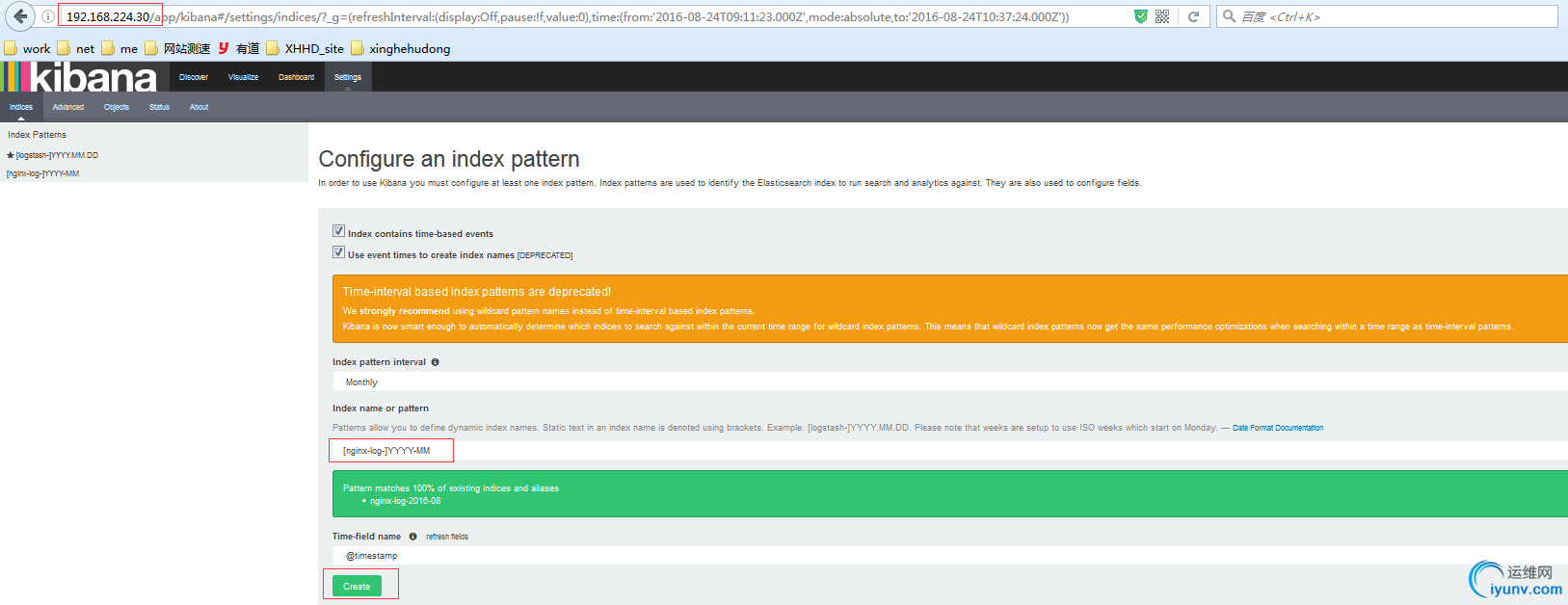Open the 网站测速 bookmarks folder
The height and width of the screenshot is (605, 1568).
177,48
